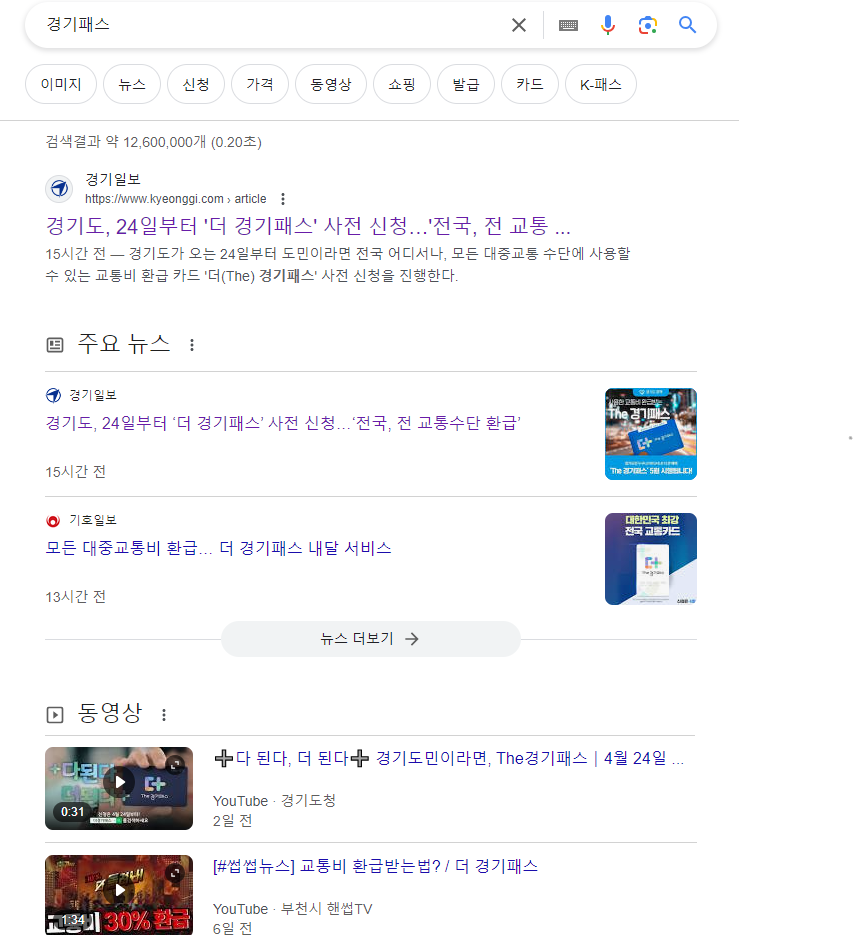Open Google Lens image search icon
The width and height of the screenshot is (854, 935).
pos(648,25)
